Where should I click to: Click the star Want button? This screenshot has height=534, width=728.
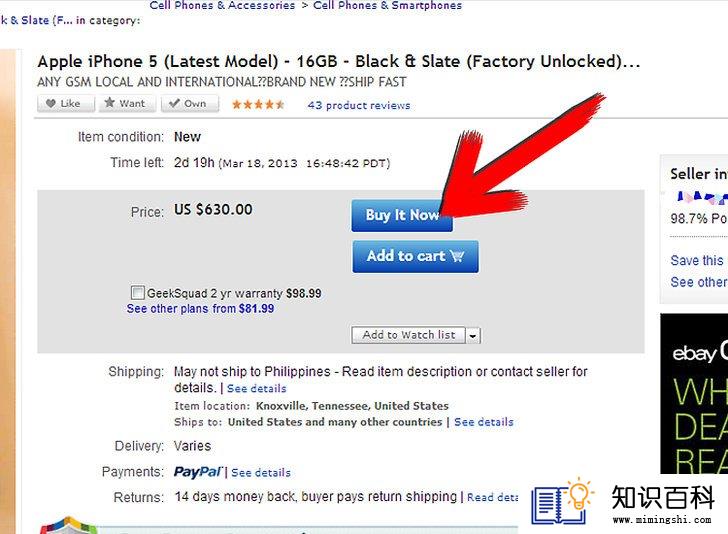point(126,104)
